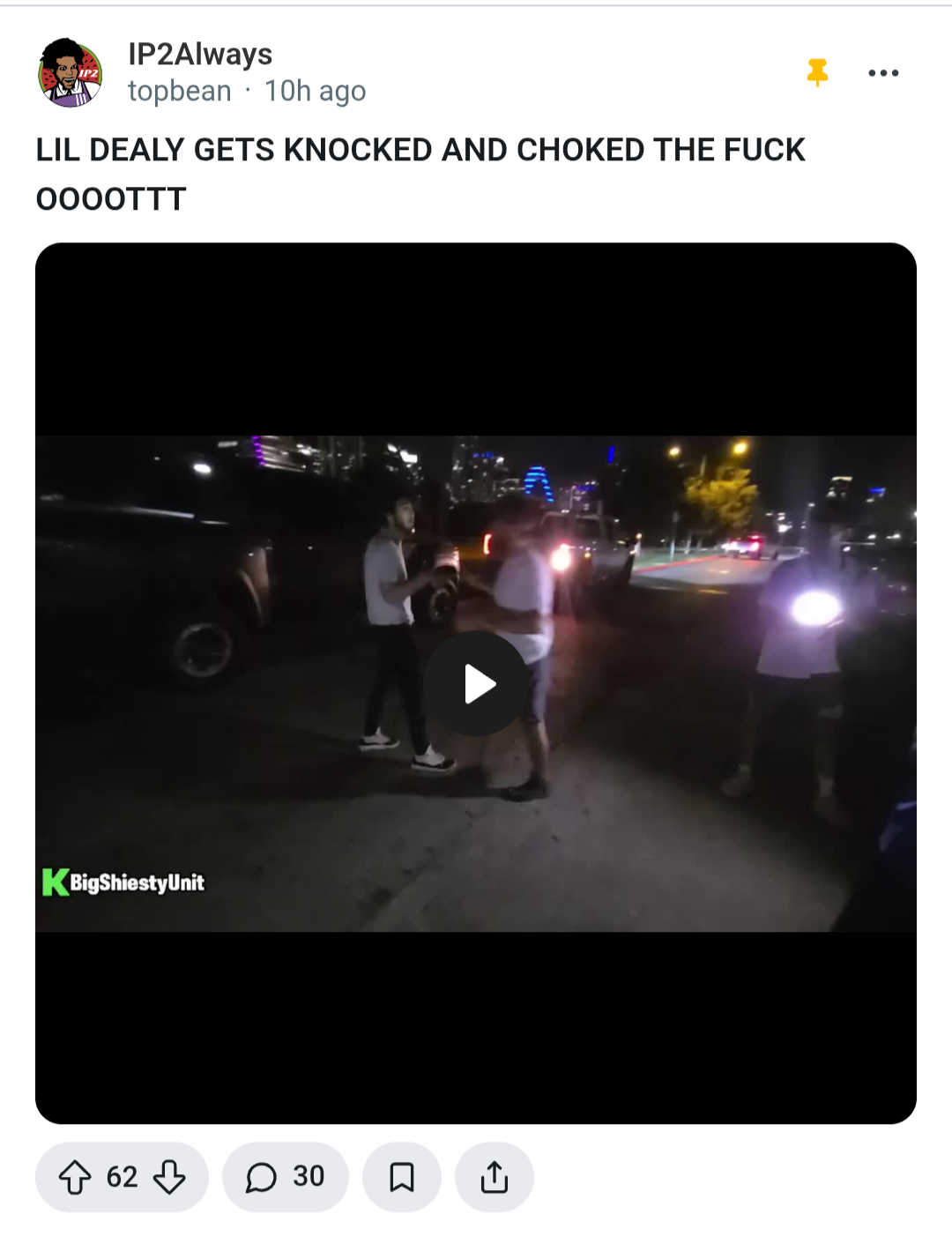Downvote the post
952x1236 pixels.
tap(169, 1177)
